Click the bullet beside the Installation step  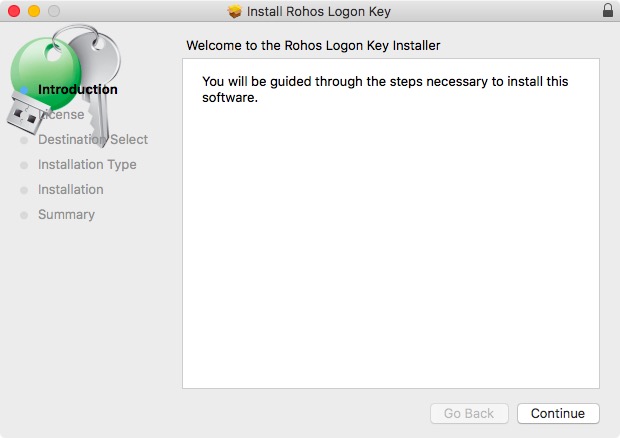[x=25, y=190]
